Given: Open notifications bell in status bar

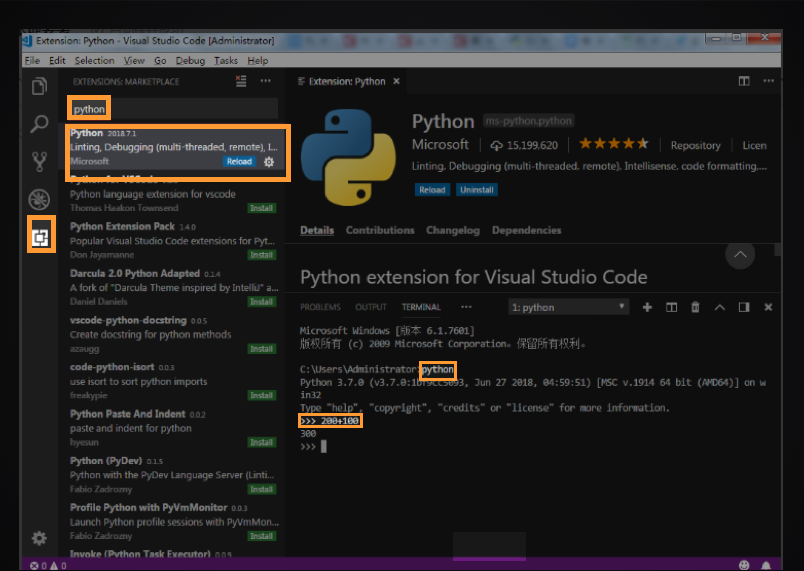Looking at the screenshot, I should pos(766,565).
